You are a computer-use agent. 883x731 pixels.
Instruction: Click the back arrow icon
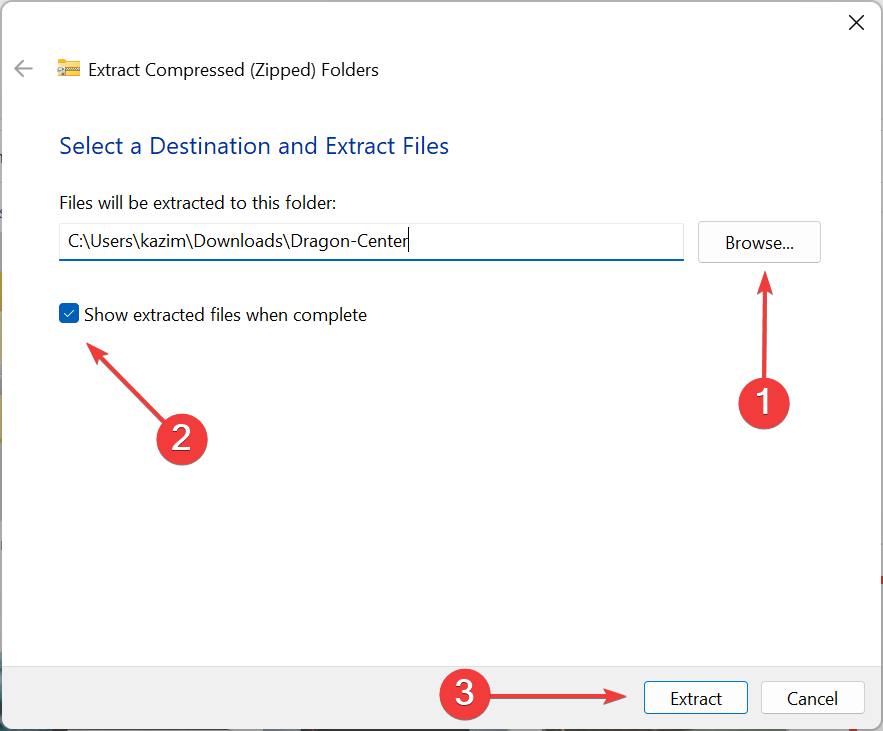tap(23, 69)
